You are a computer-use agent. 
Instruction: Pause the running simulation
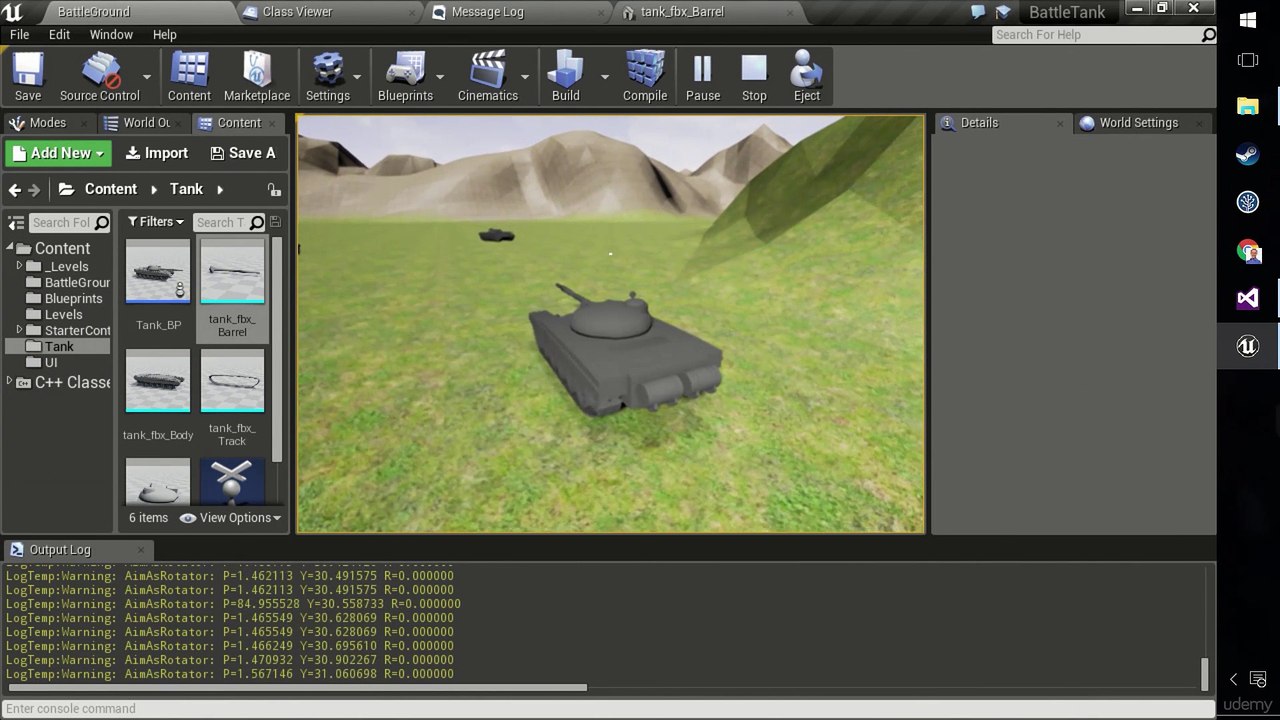703,77
